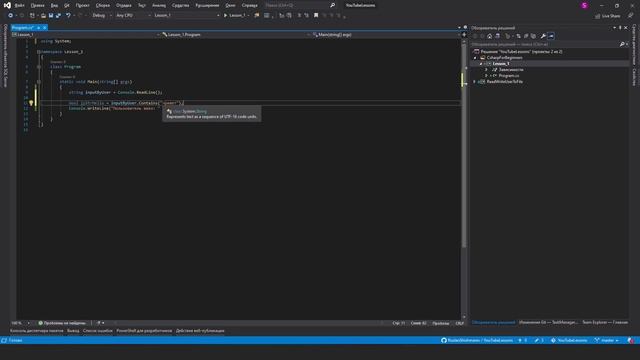Viewport: 640px width, 360px height.
Task: Start debugging with the Lesson_1 run button
Action: pos(235,16)
